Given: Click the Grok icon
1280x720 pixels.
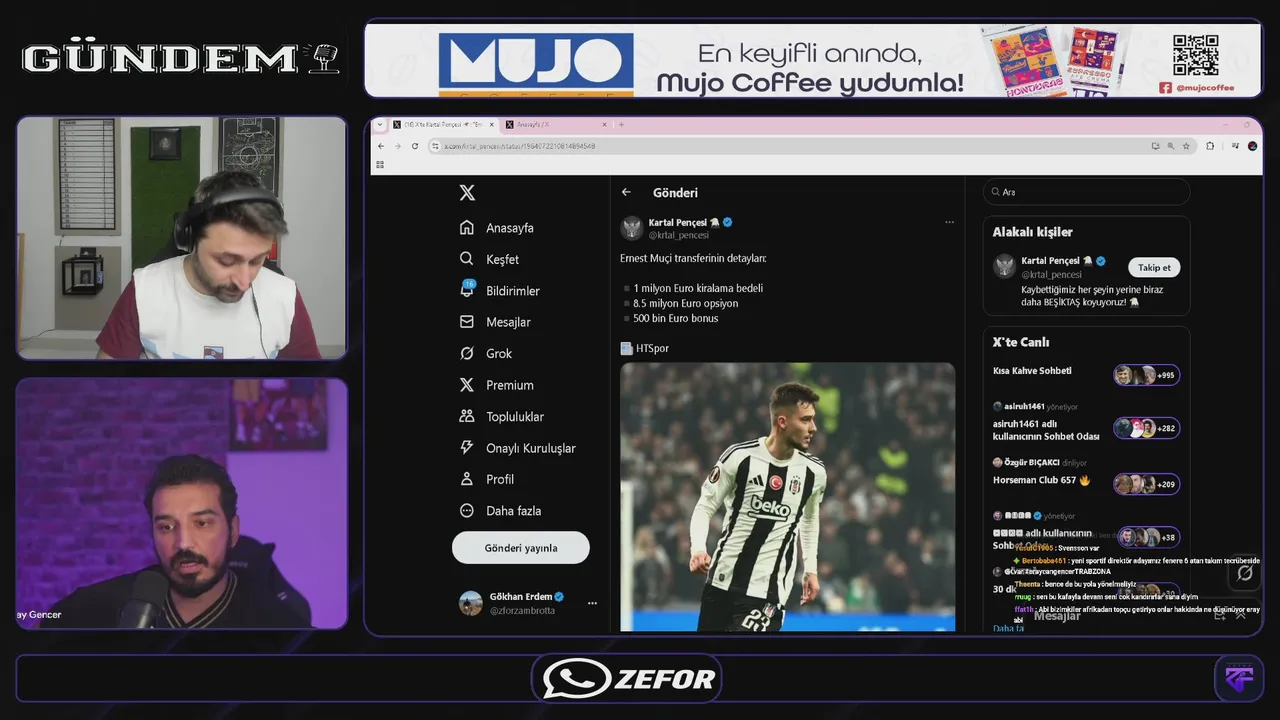Looking at the screenshot, I should [x=467, y=354].
